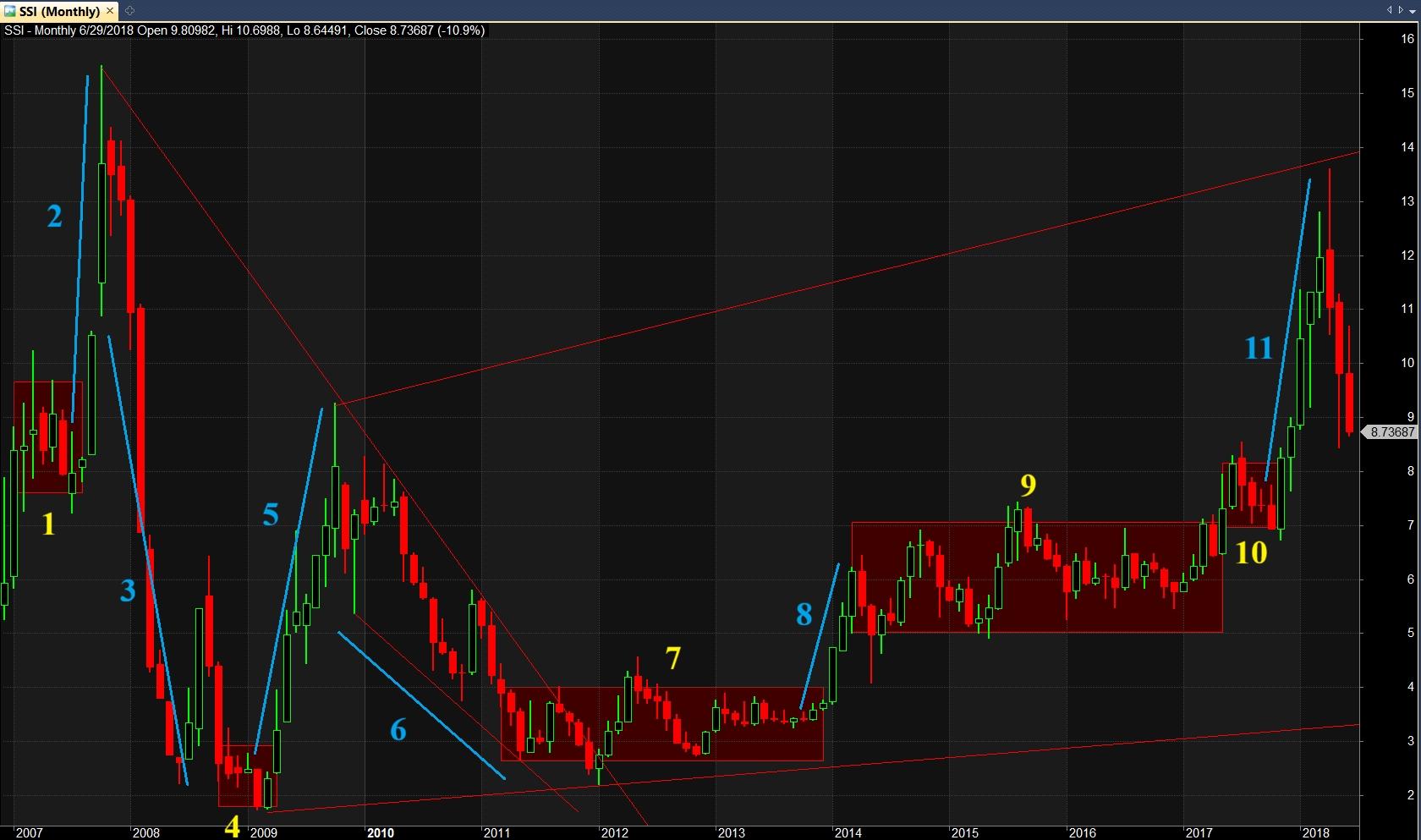Add a new chart tab with plus icon

129,11
